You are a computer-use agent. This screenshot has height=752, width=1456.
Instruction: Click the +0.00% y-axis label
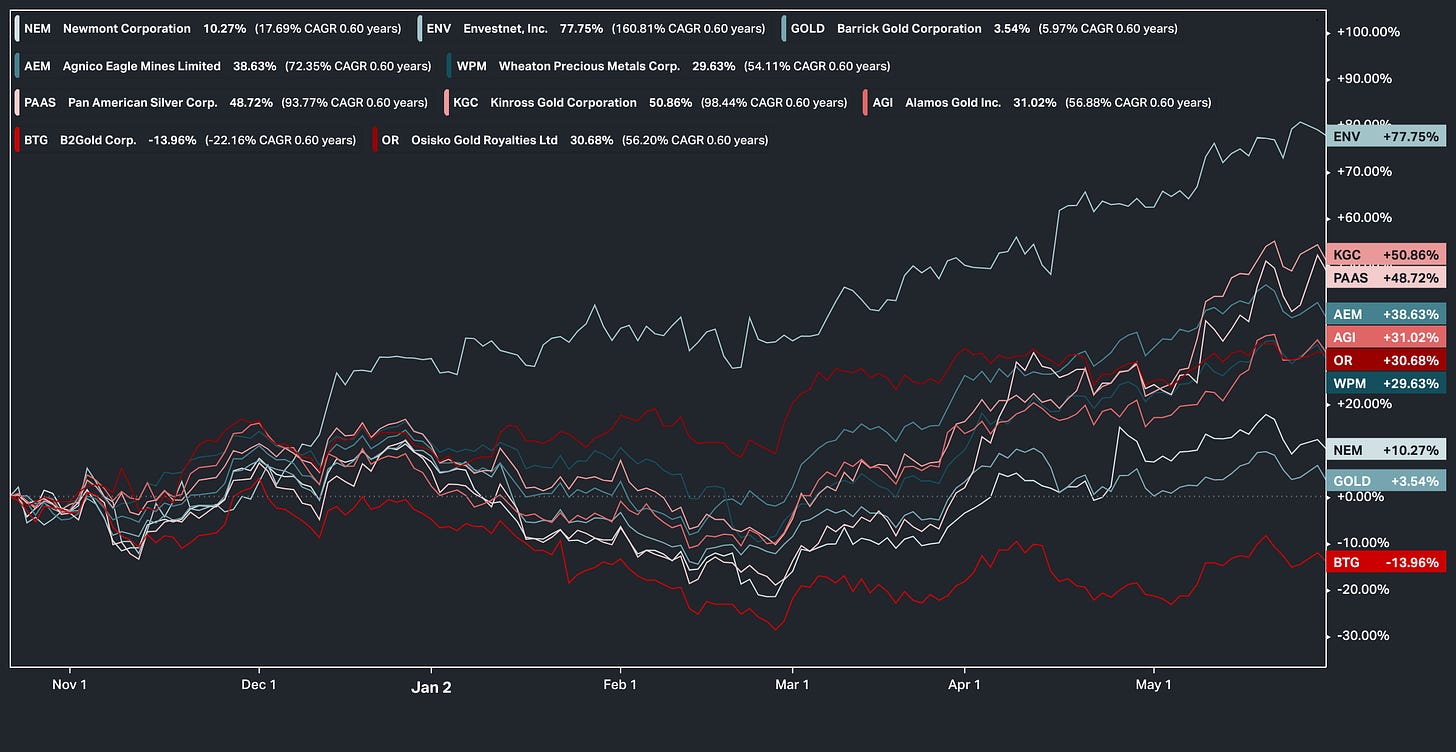coord(1361,497)
